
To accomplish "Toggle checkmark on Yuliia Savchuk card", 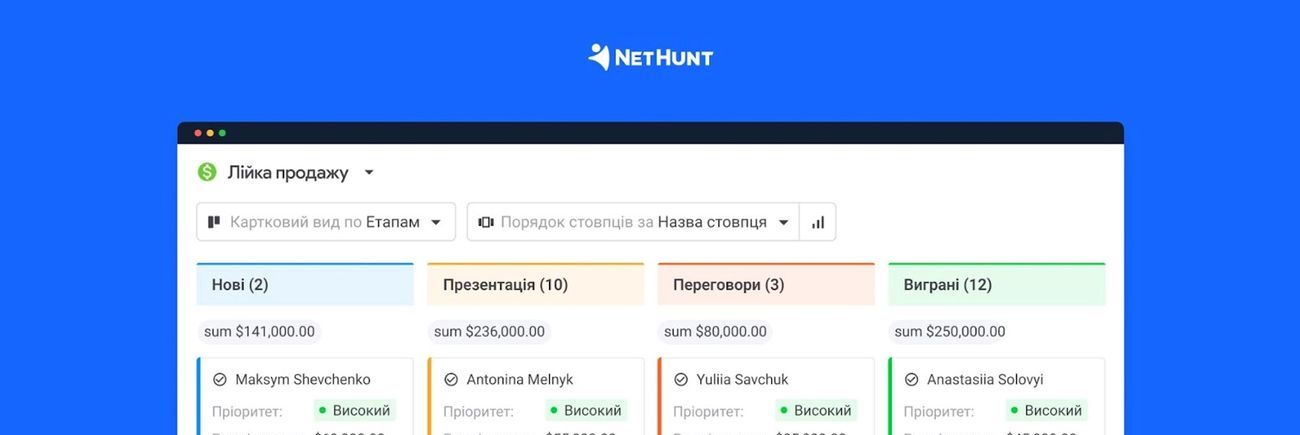I will (x=681, y=380).
